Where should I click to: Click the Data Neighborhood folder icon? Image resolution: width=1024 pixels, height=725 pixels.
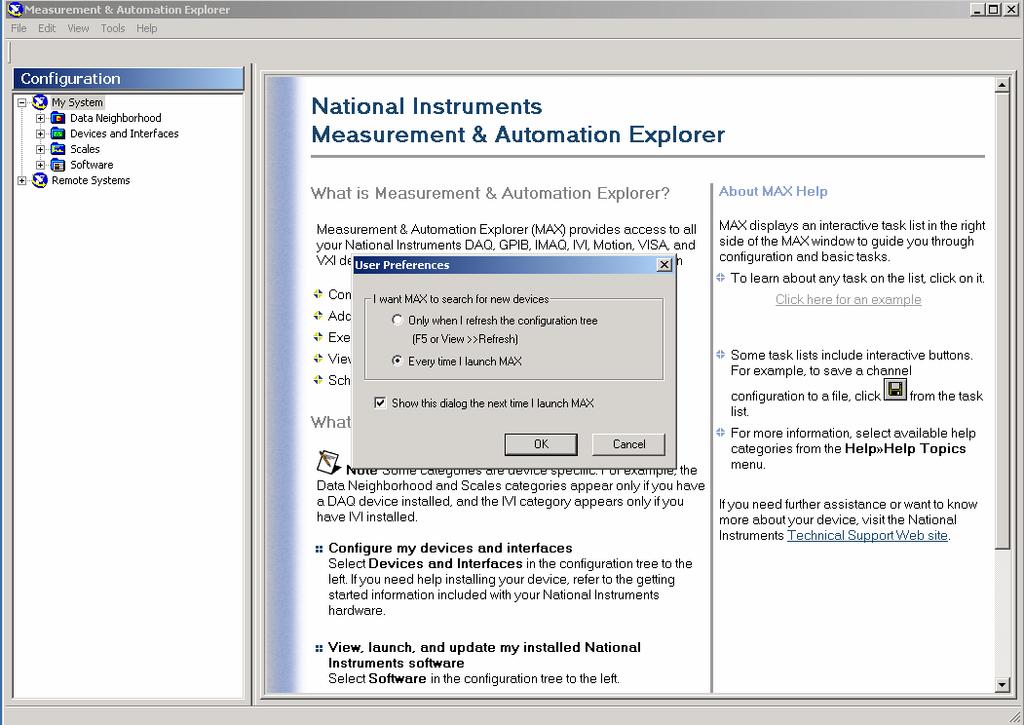tap(58, 118)
